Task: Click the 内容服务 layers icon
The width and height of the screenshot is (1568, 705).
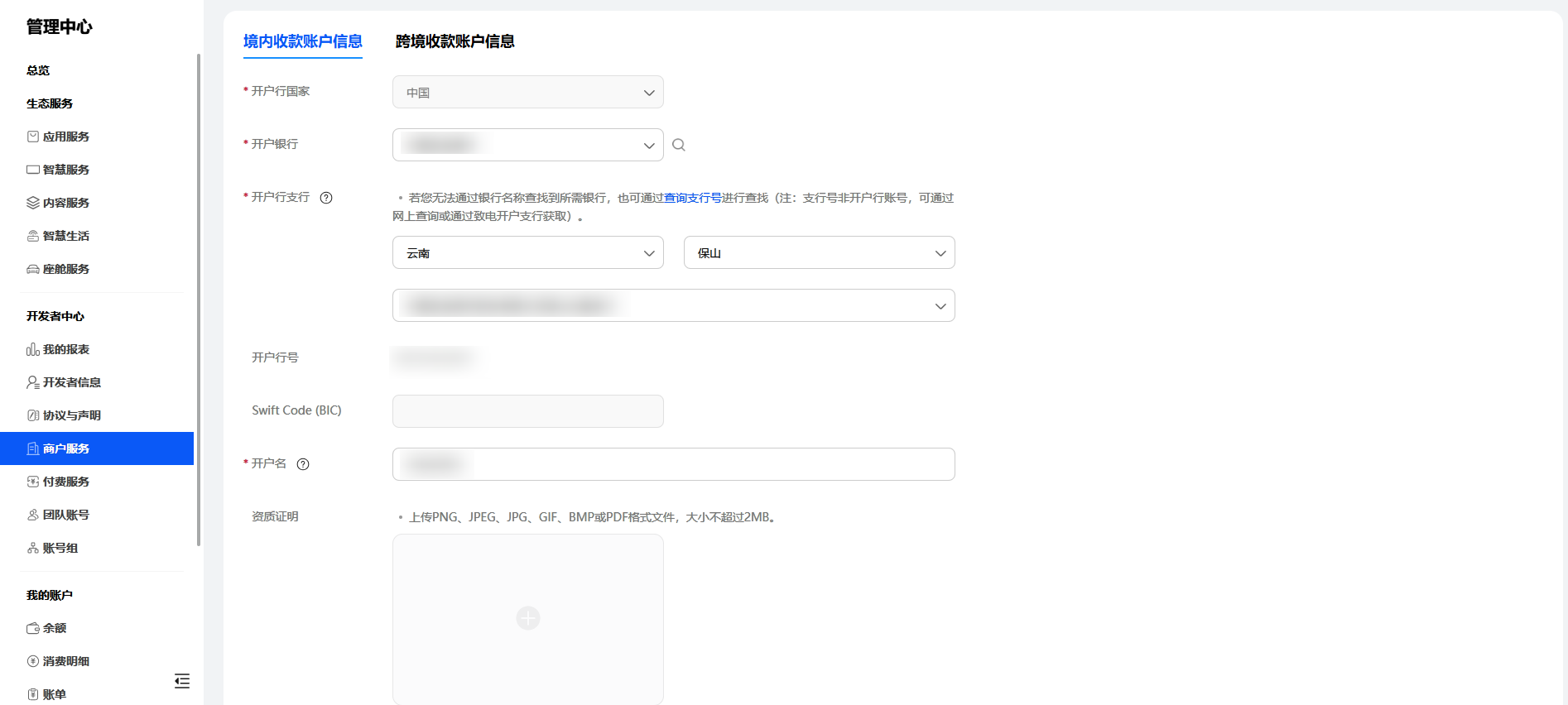Action: 33,203
